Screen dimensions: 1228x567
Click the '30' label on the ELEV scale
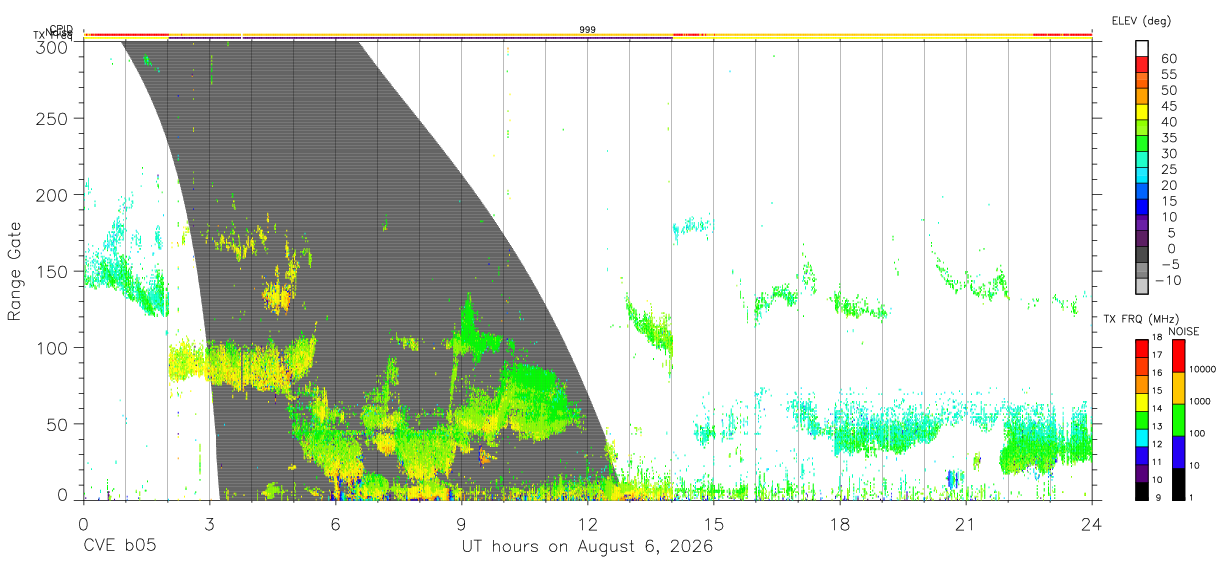[x=1168, y=153]
